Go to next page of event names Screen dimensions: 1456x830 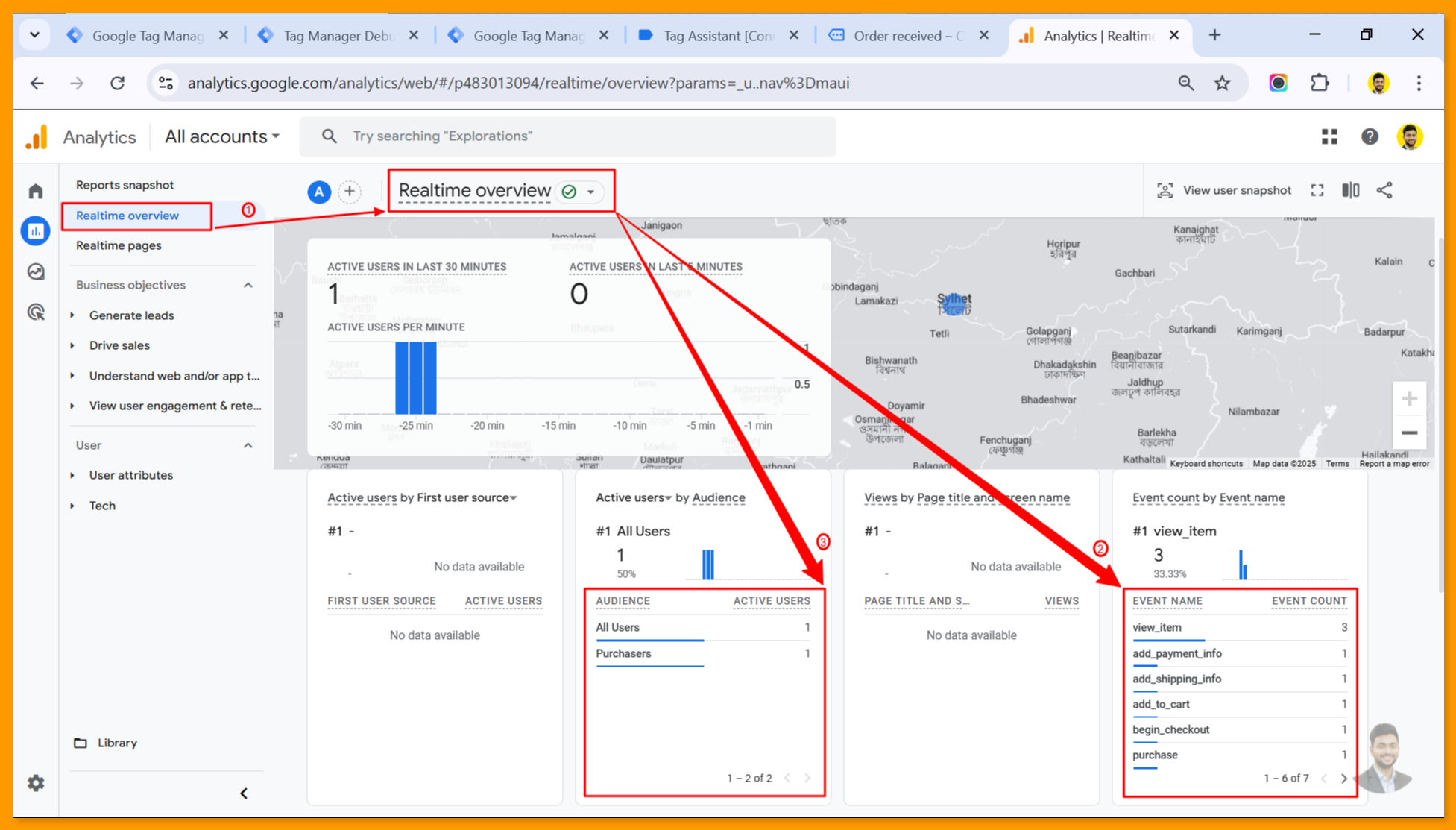coord(1344,778)
